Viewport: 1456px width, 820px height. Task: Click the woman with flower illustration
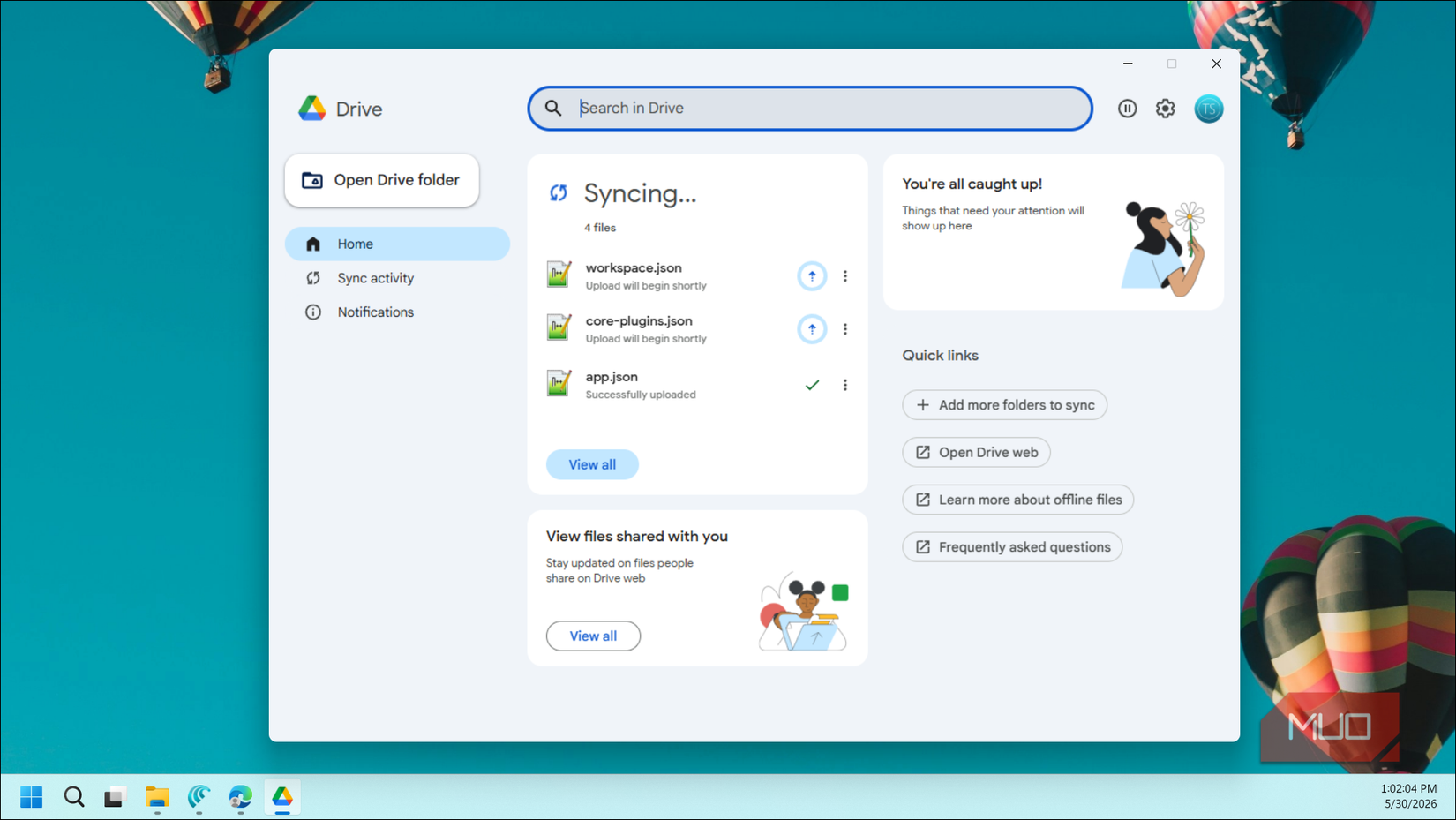(1164, 248)
